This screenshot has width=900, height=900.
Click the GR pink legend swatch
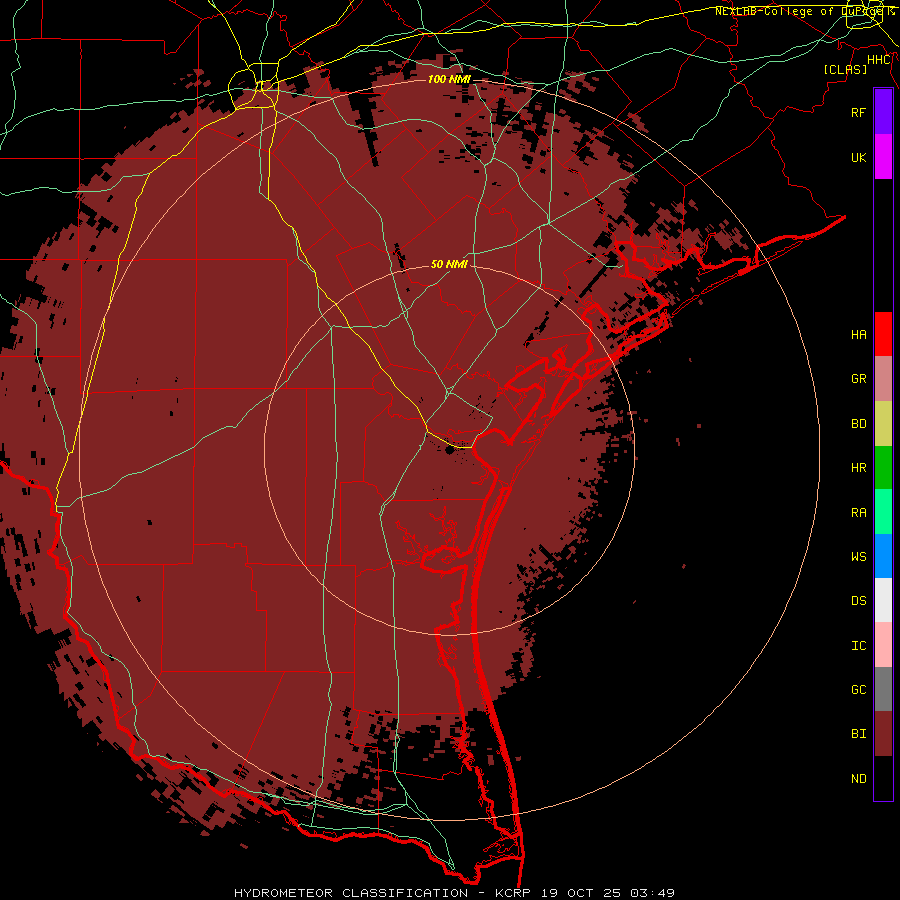tap(883, 379)
